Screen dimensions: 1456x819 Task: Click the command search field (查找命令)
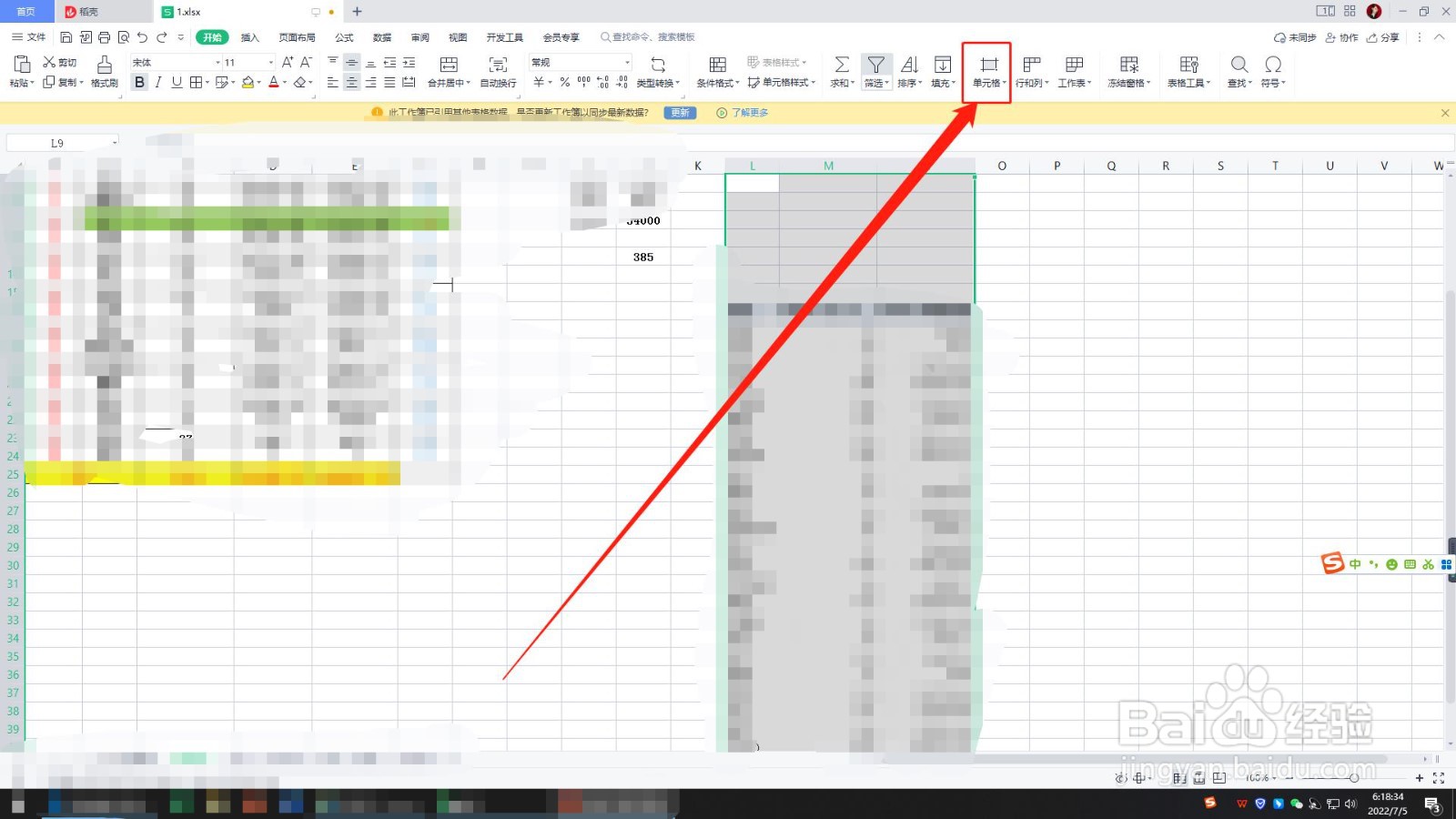point(648,37)
